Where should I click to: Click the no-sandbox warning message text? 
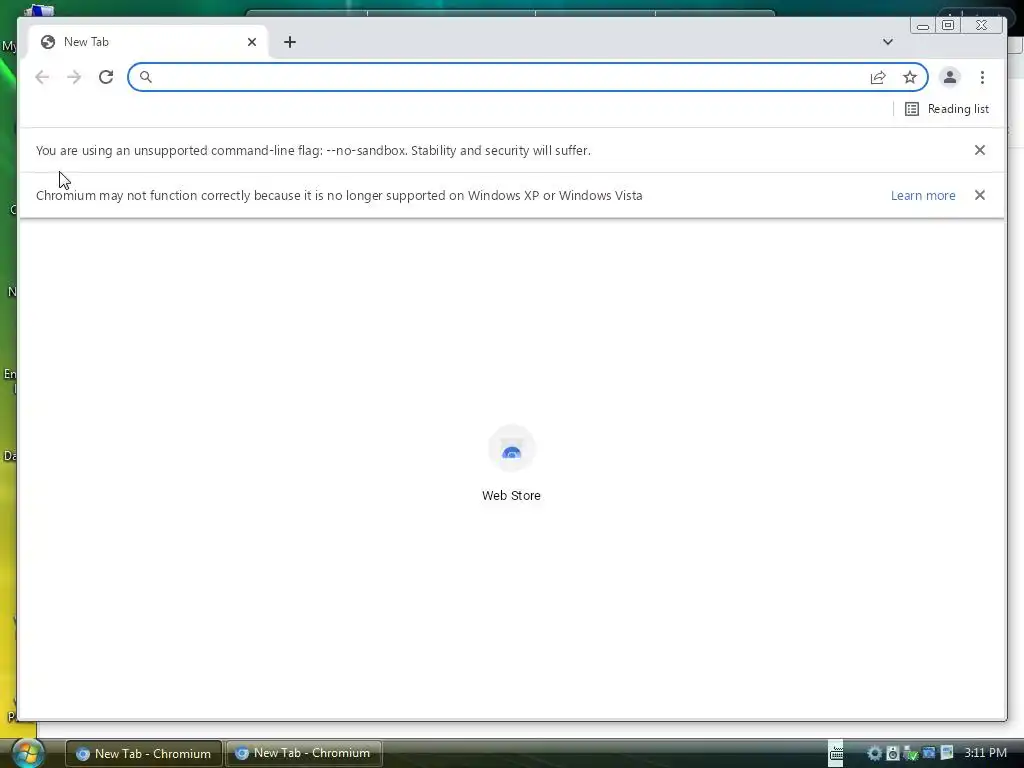(313, 150)
